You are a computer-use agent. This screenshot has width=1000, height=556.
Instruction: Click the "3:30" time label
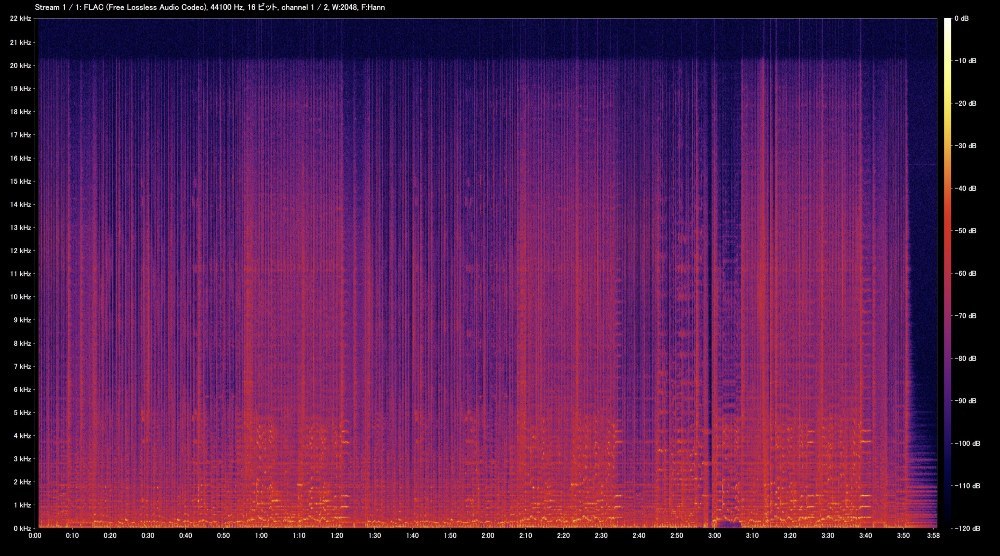[x=828, y=536]
